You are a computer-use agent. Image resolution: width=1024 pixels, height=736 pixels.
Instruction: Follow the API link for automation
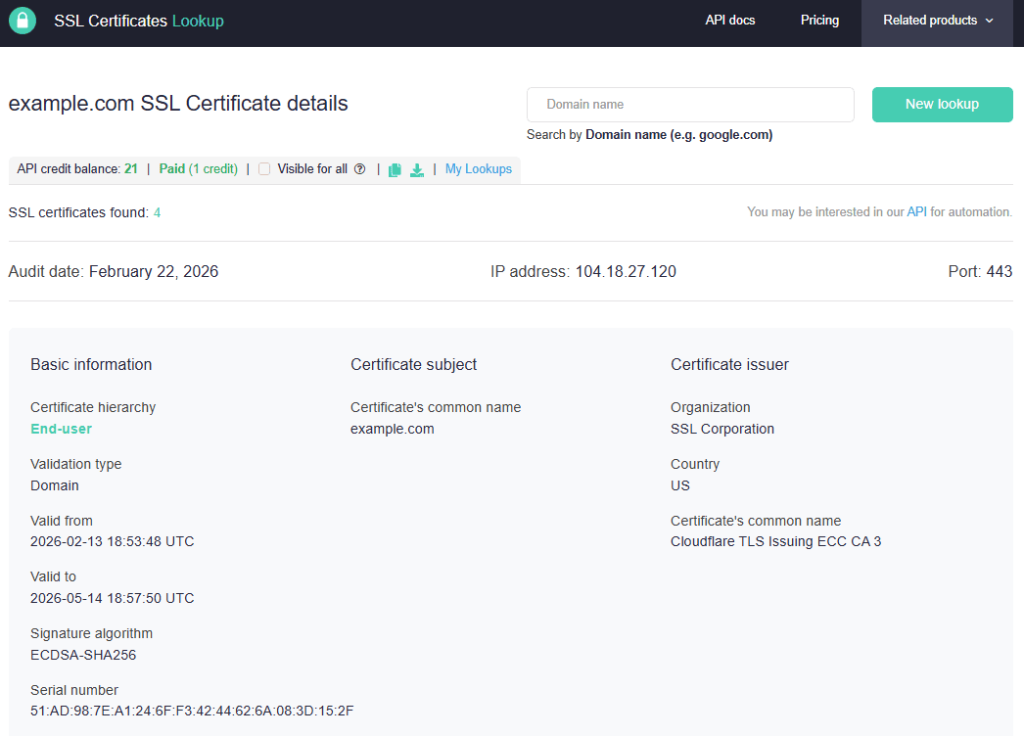tap(916, 211)
